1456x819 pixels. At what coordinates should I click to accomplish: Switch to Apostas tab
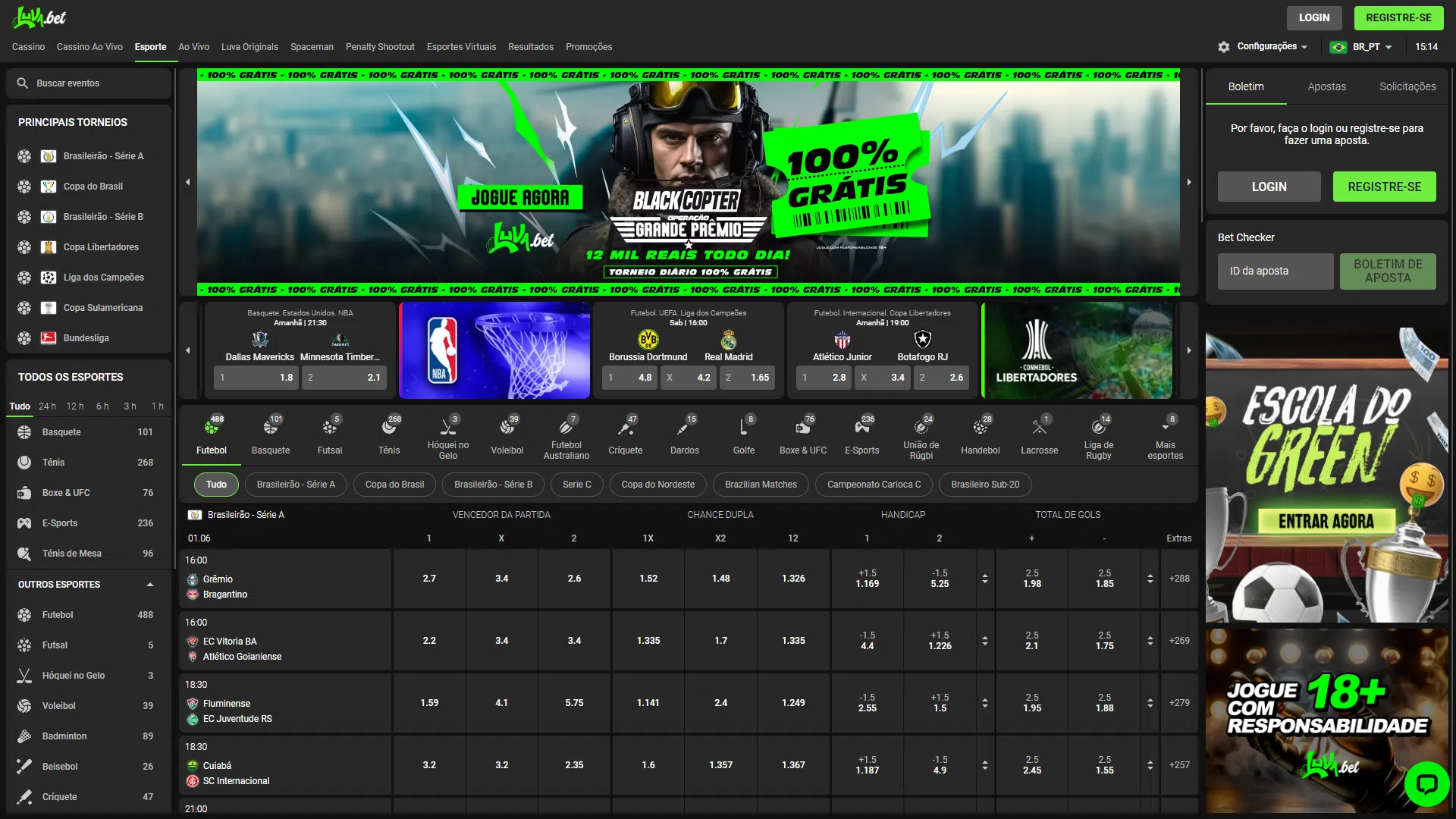[x=1326, y=86]
